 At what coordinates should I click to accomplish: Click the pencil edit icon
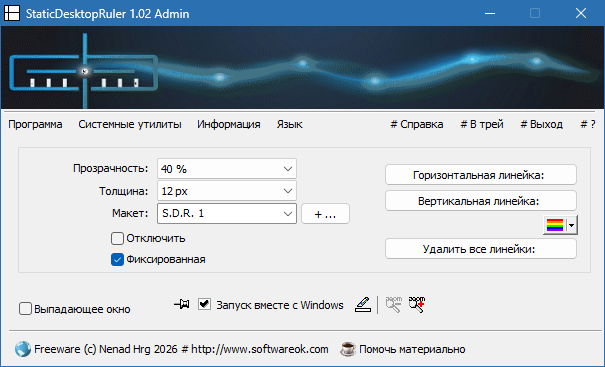[x=363, y=304]
